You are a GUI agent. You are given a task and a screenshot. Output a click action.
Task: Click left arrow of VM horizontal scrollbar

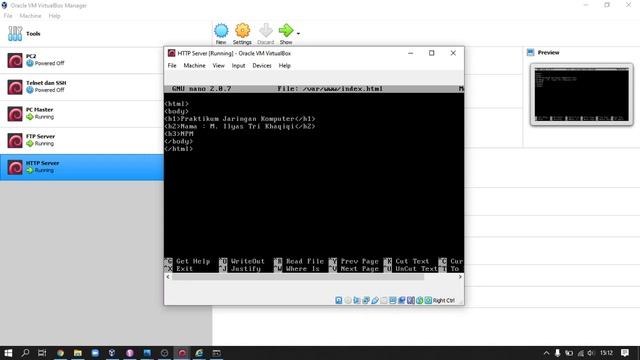[168, 277]
